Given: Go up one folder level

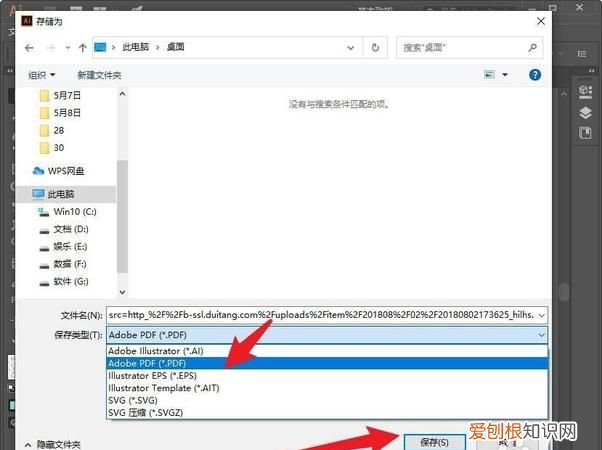Looking at the screenshot, I should 82,48.
